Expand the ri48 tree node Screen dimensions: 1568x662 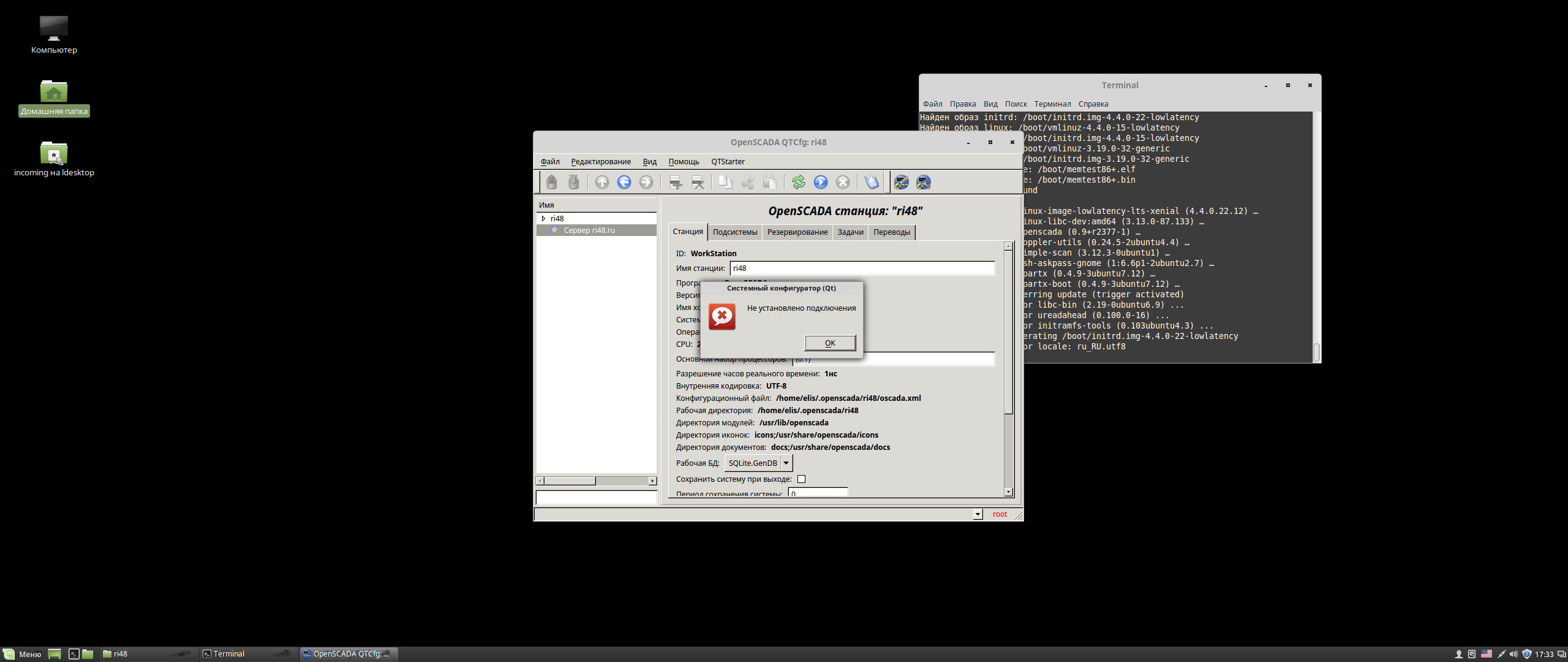(543, 218)
